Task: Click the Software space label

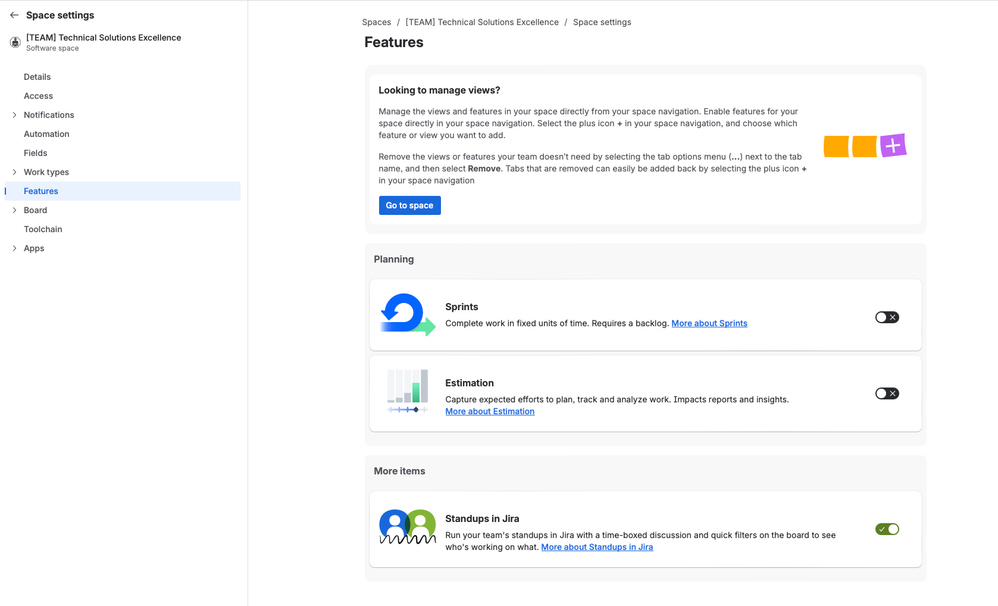Action: point(53,48)
